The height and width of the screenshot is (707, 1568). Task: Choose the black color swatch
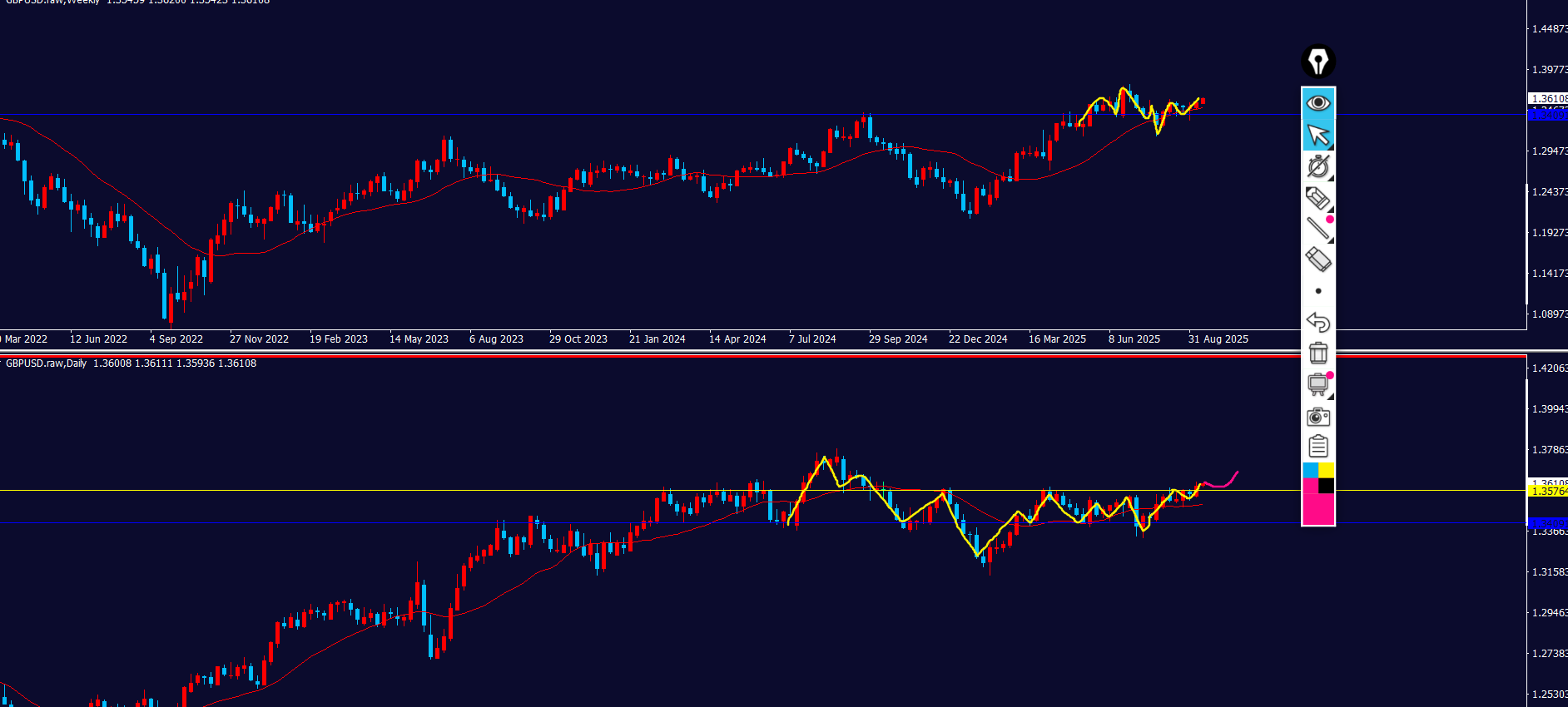tap(1327, 486)
